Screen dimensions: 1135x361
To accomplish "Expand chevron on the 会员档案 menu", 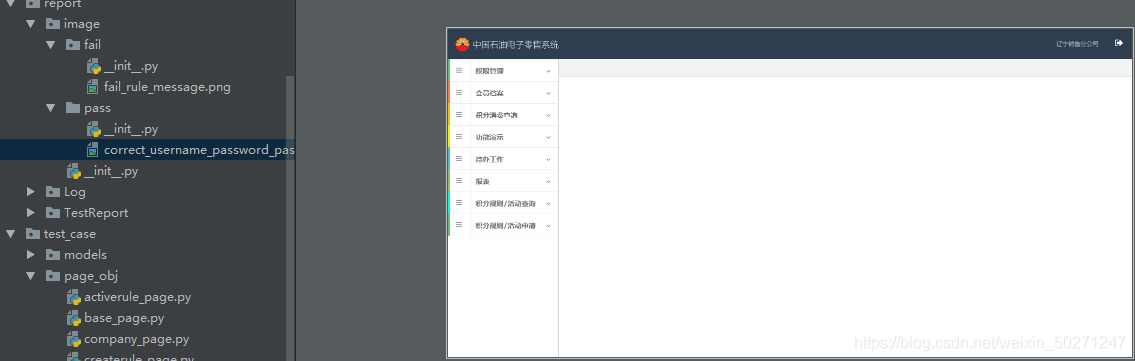I will (548, 93).
